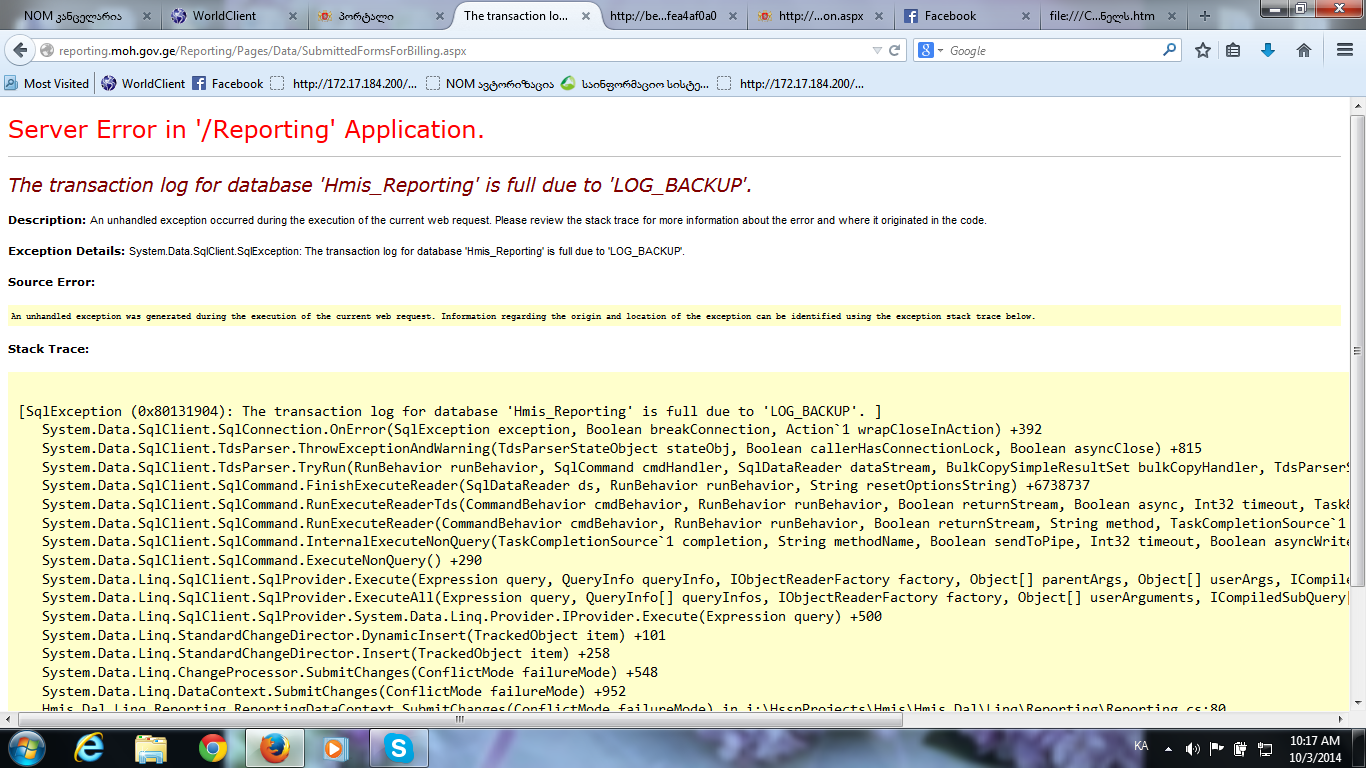Open the Google search engine dropdown
This screenshot has width=1366, height=768.
pos(931,50)
